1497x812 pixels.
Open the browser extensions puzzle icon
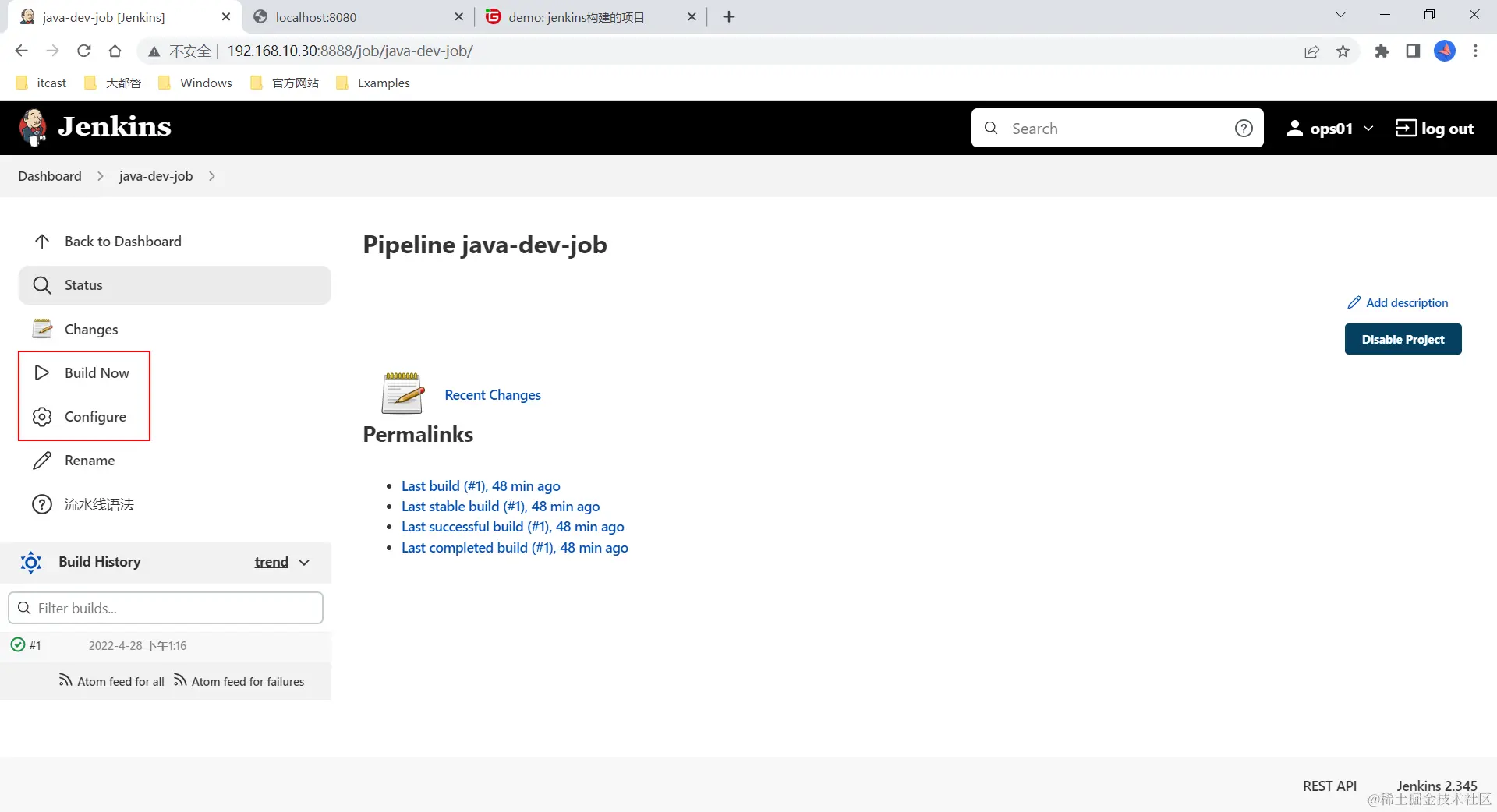(1382, 51)
